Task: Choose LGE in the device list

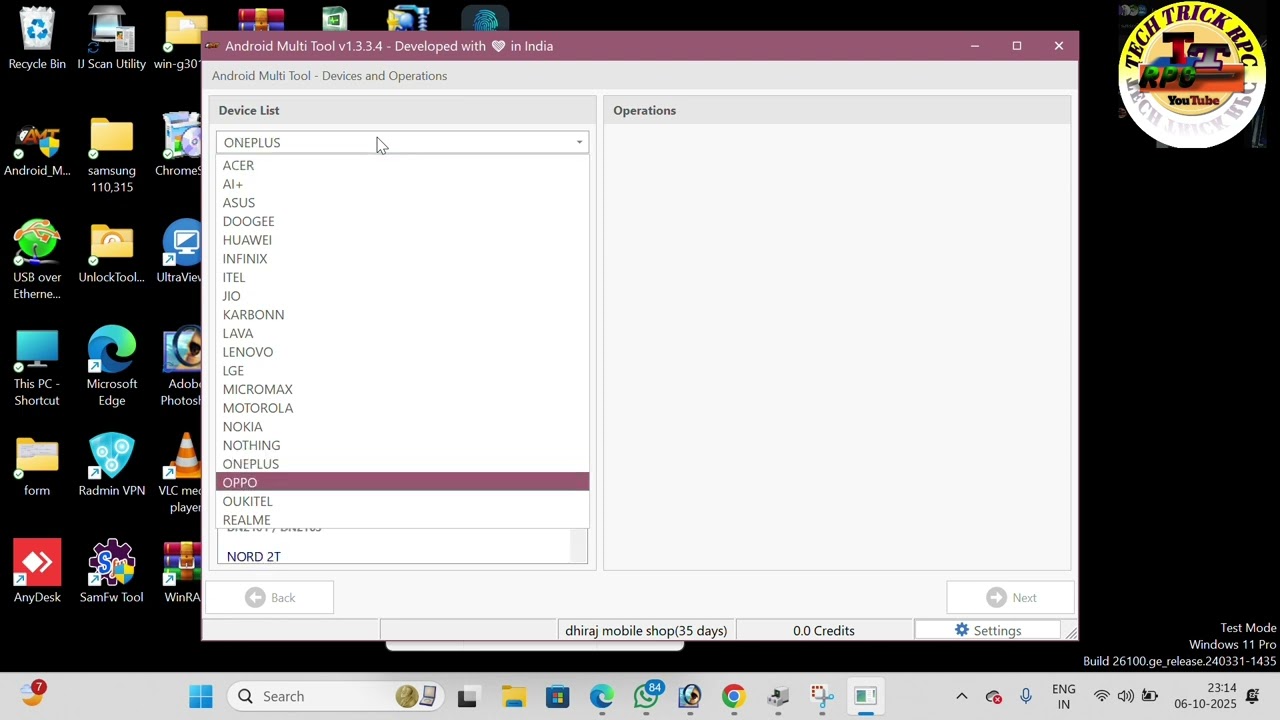Action: [402, 371]
